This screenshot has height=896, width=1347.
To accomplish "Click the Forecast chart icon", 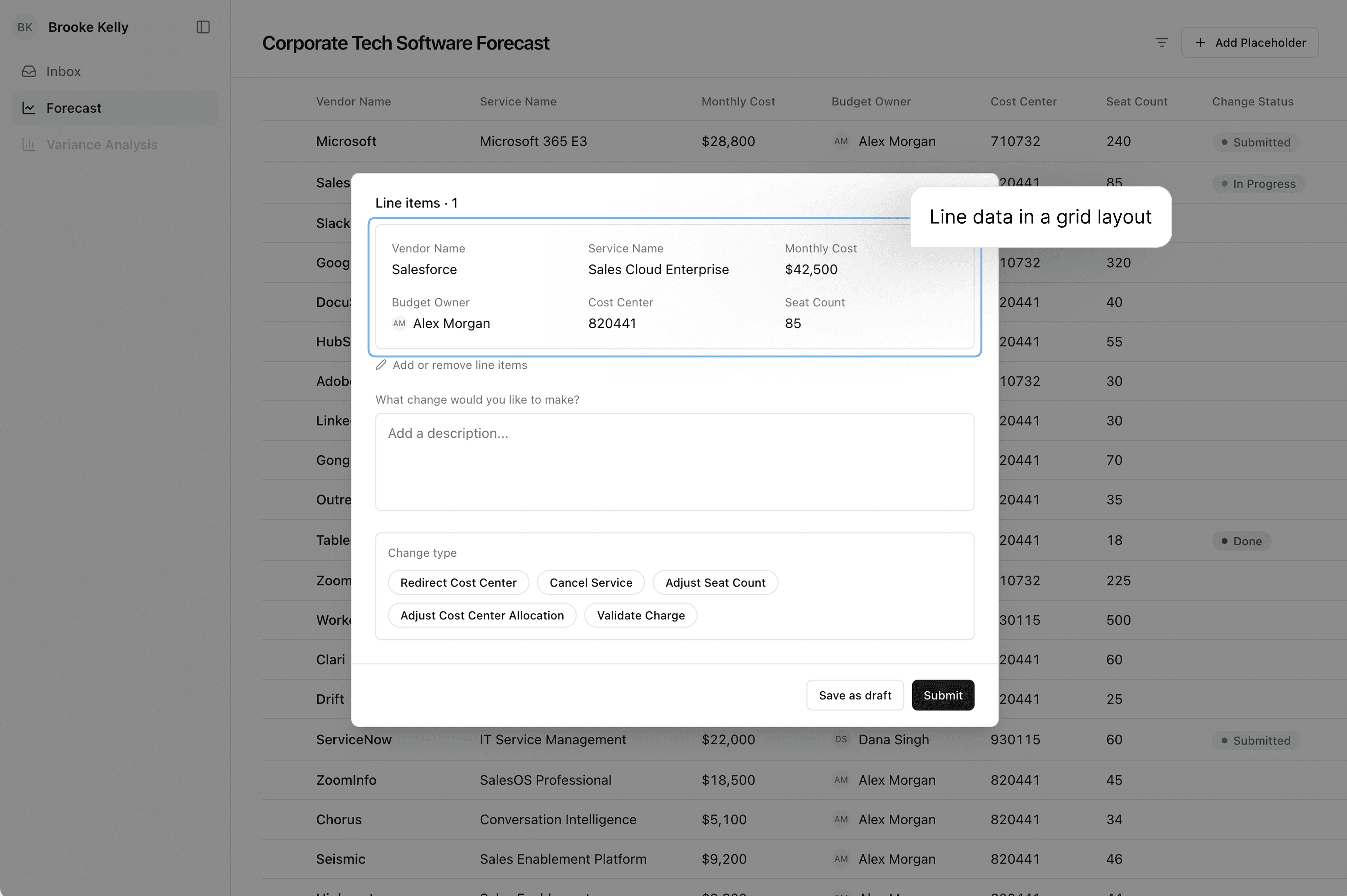I will point(29,108).
